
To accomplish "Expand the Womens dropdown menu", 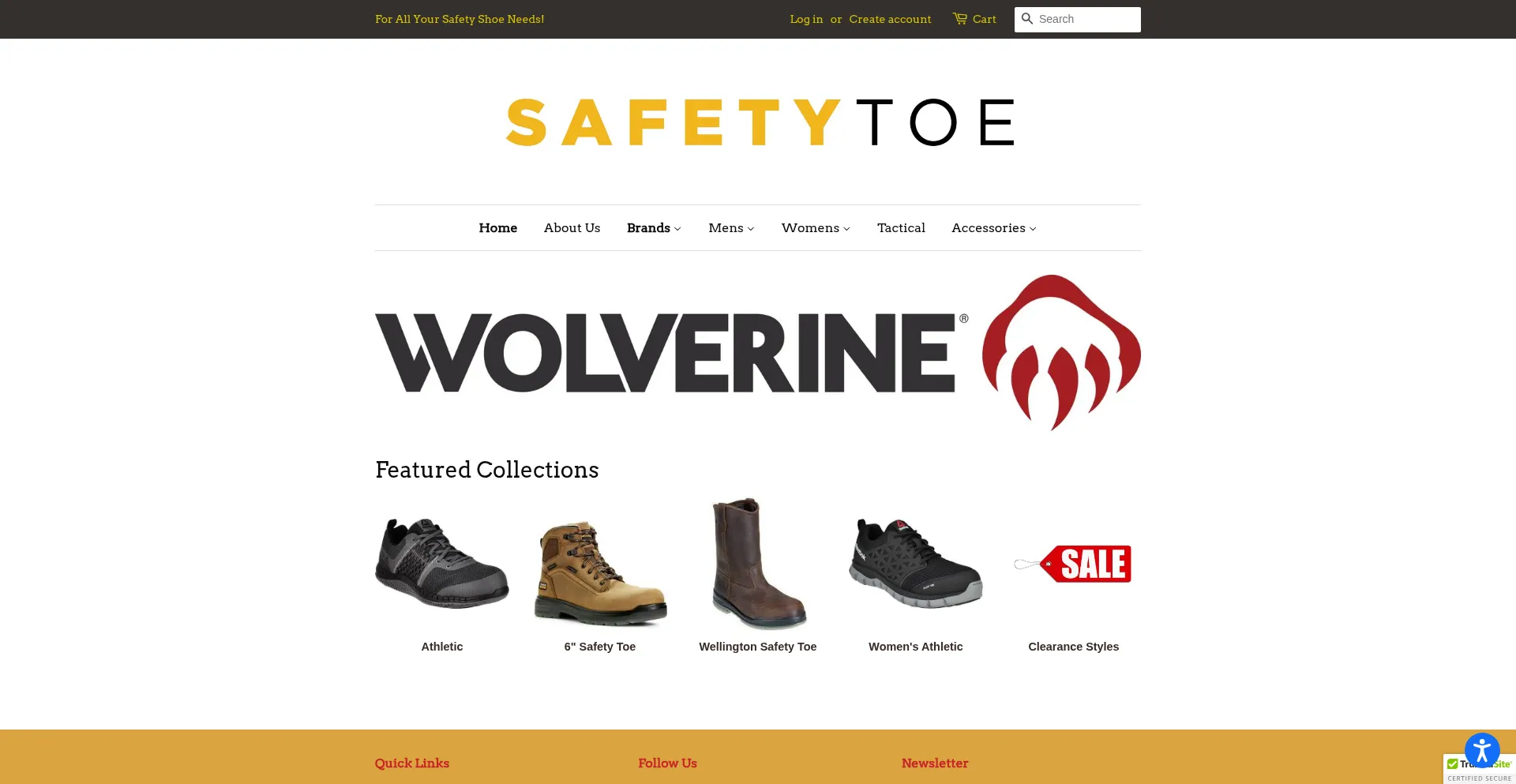I will [816, 227].
